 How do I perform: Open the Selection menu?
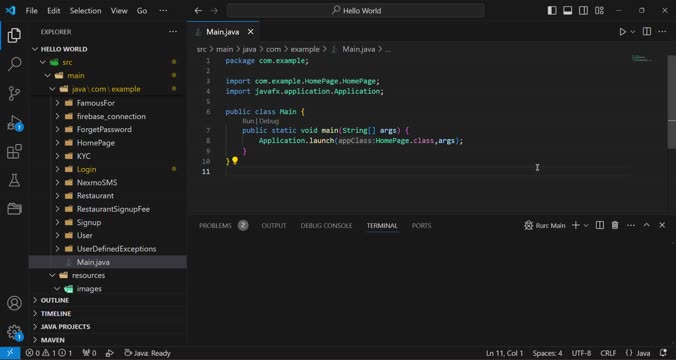(x=85, y=11)
